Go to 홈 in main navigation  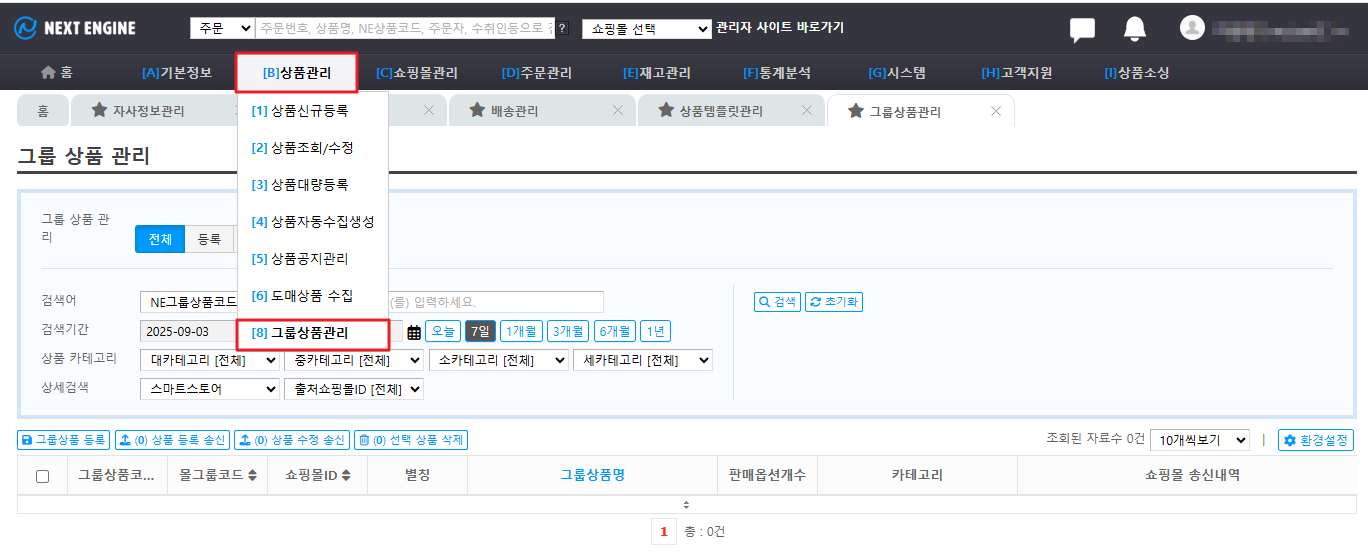[x=56, y=73]
